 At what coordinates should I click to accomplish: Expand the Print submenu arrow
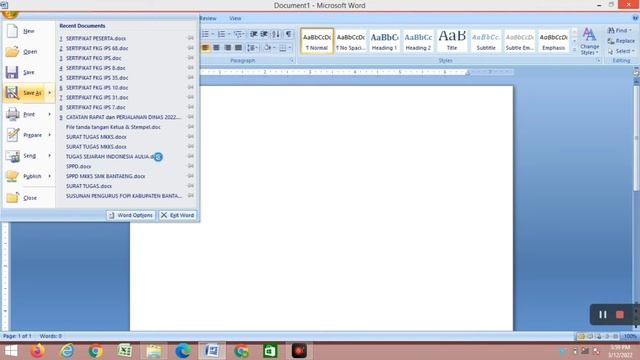tap(50, 114)
